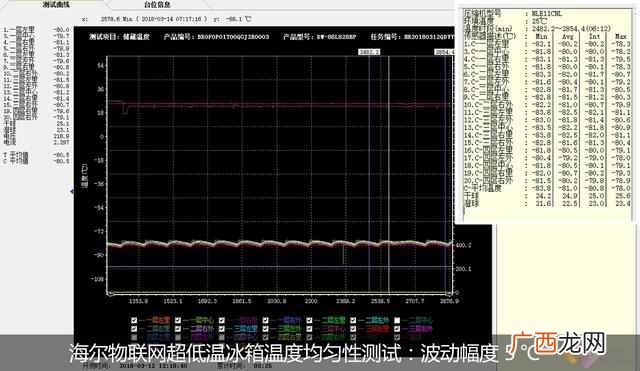Click the 2482.2 cursor label above chart
640x371 pixels.
coord(369,52)
